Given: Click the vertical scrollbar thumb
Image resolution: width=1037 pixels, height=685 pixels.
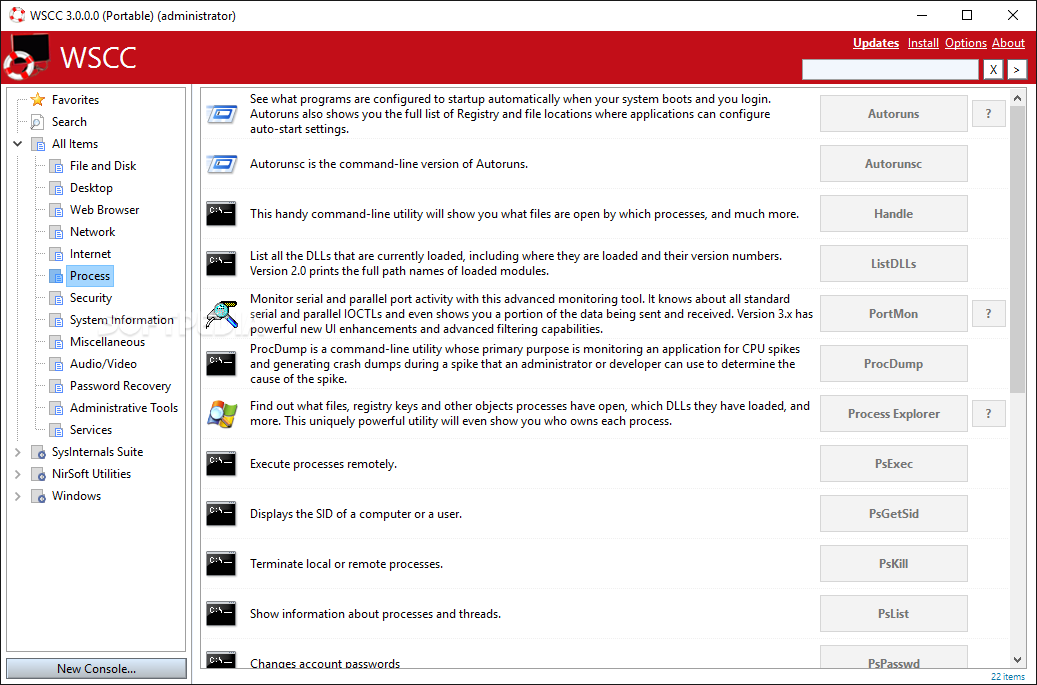Looking at the screenshot, I should [1018, 249].
